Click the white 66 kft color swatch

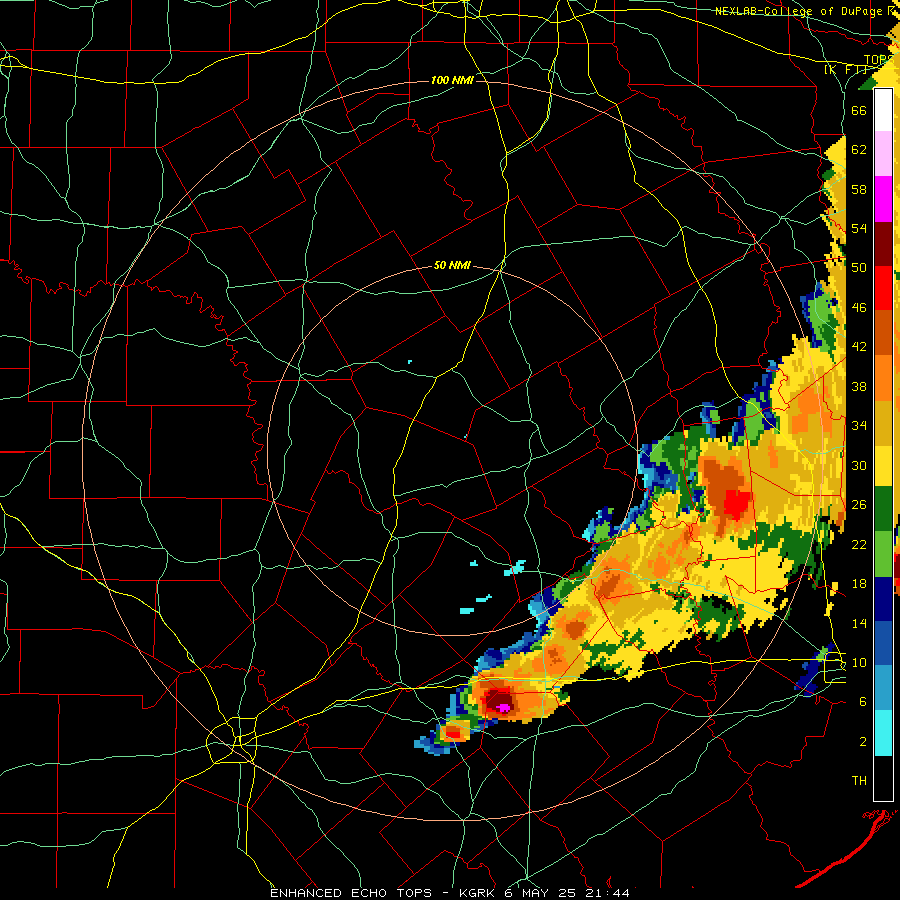click(x=883, y=111)
